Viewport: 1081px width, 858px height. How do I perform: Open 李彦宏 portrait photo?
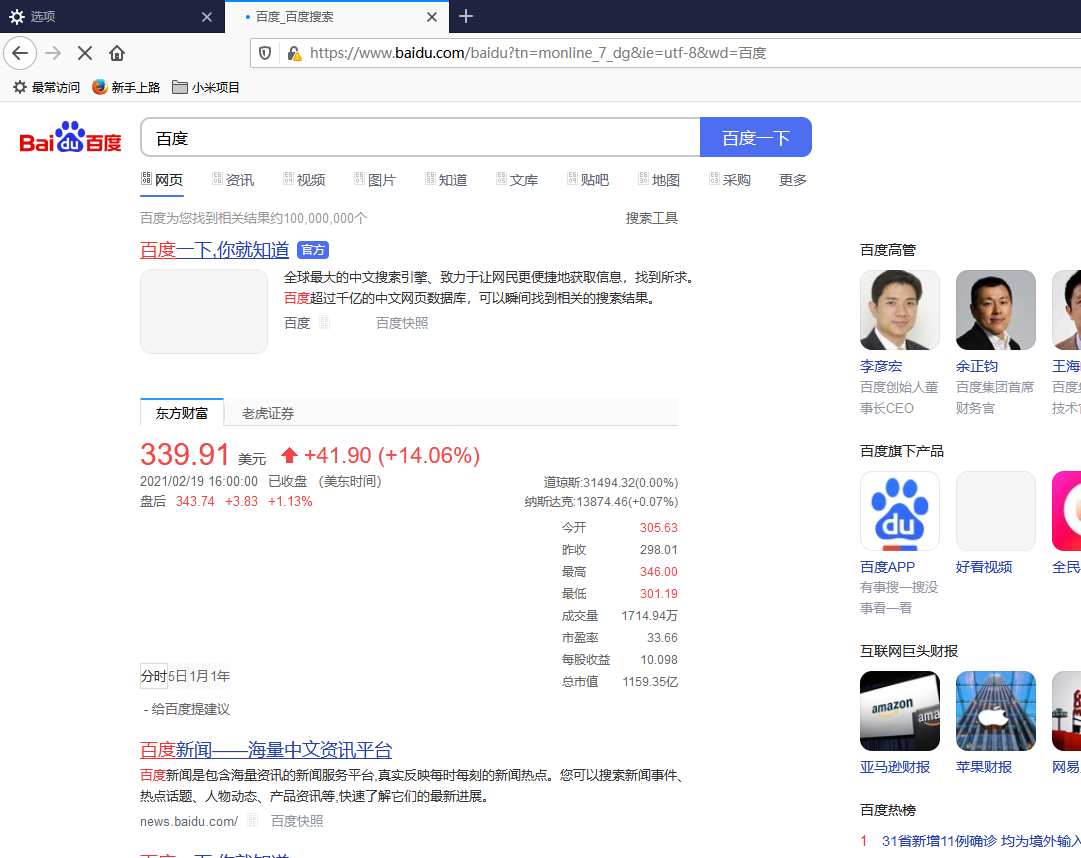(900, 310)
